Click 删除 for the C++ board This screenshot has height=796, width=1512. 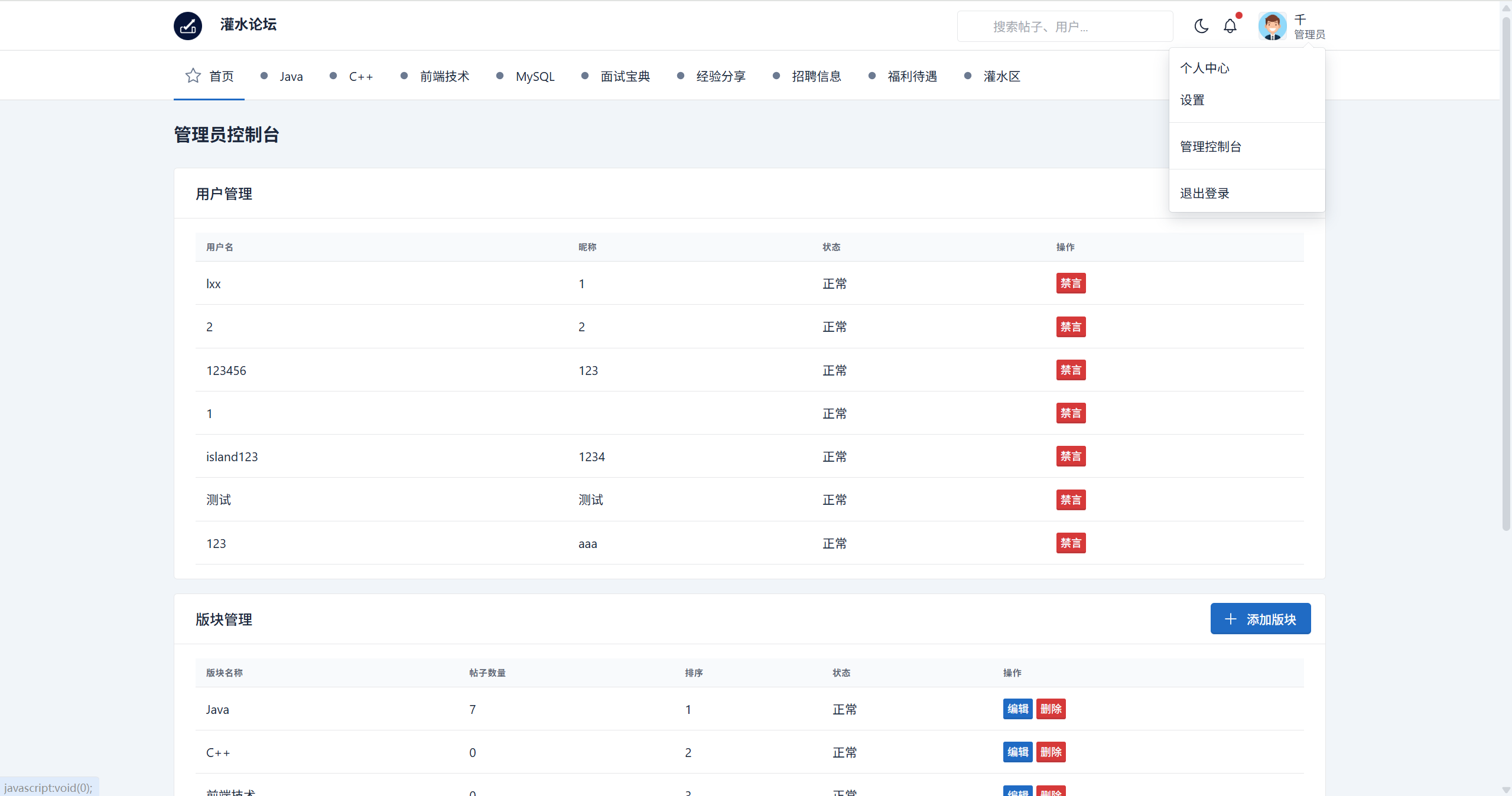pos(1051,752)
